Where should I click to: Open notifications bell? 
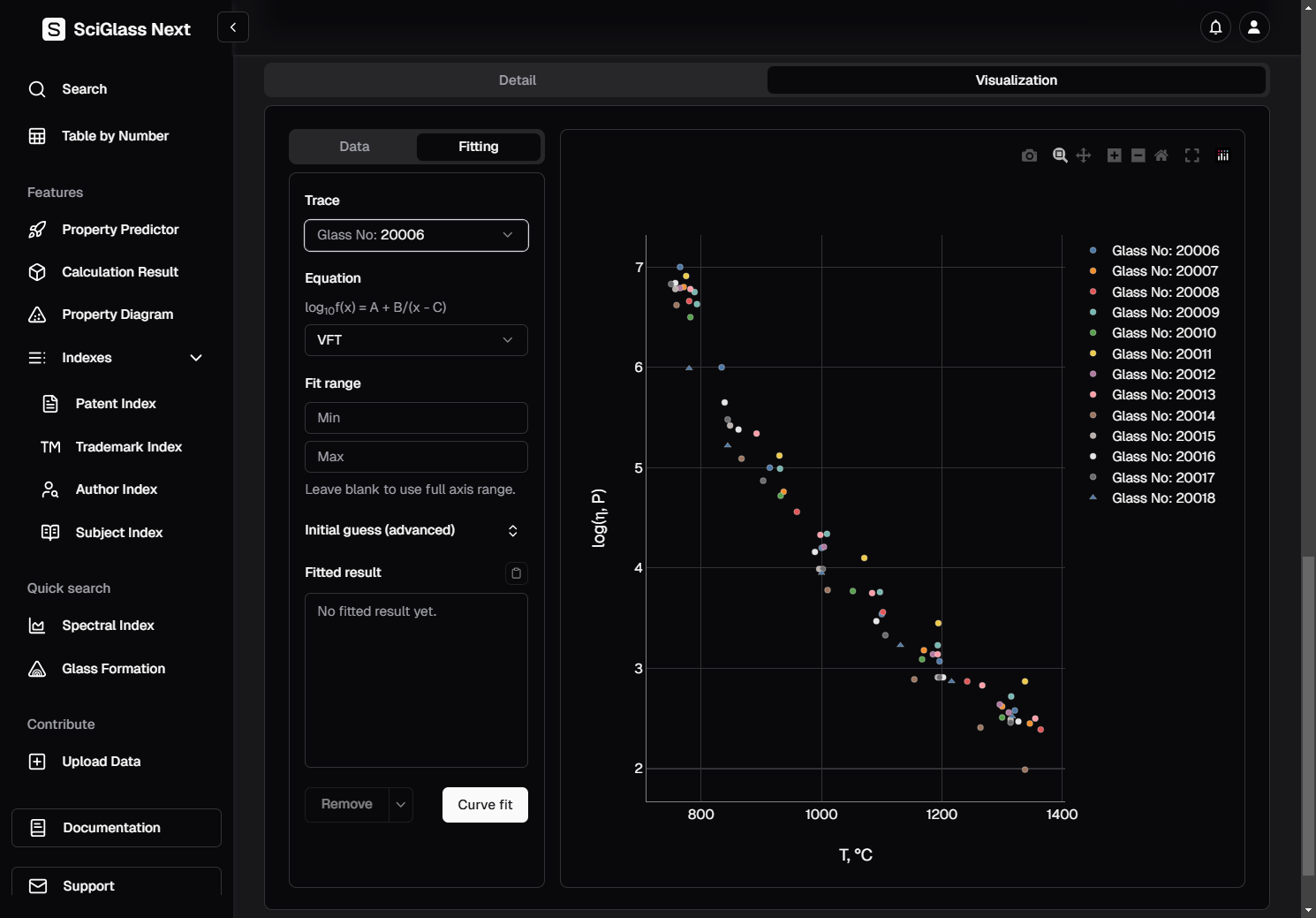(x=1215, y=27)
